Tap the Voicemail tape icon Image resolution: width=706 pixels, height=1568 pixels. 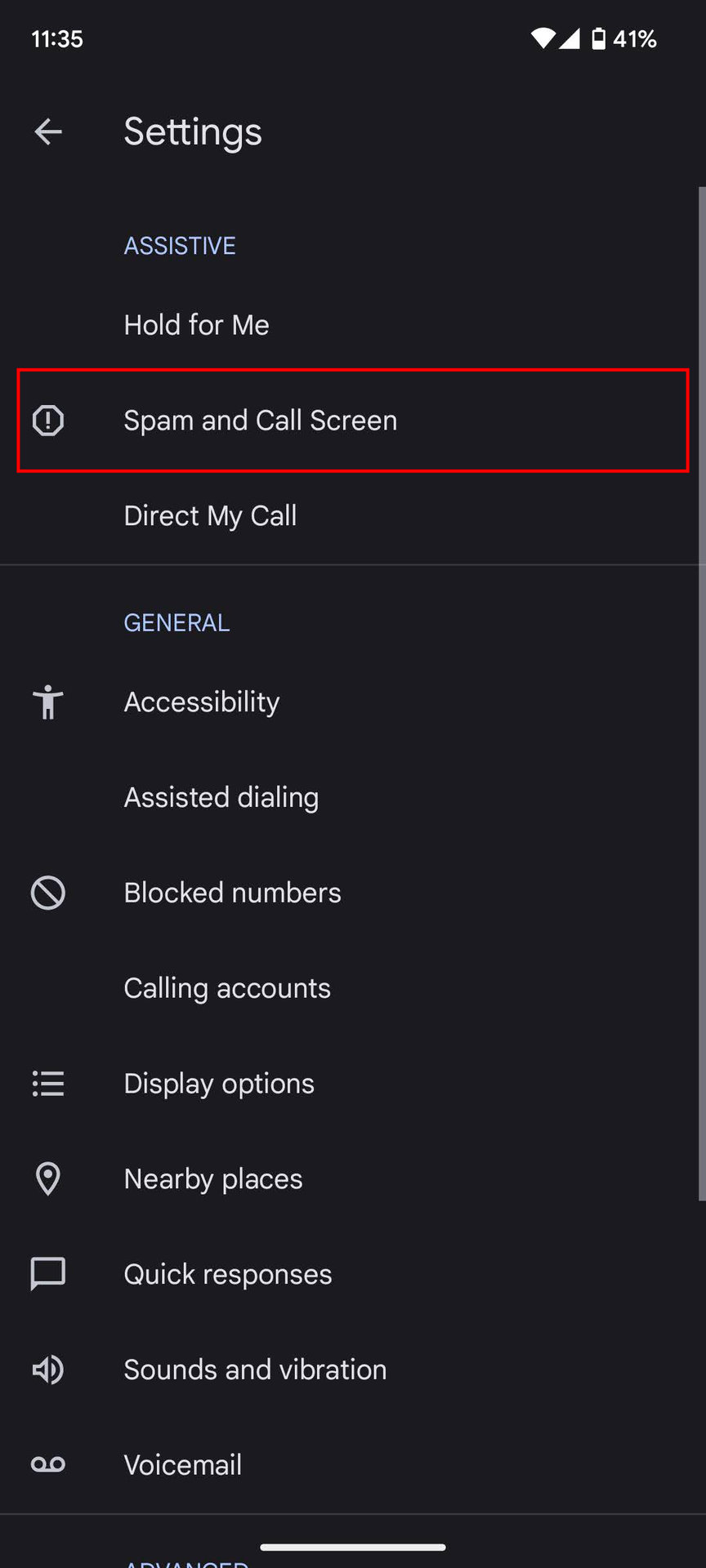[48, 1465]
